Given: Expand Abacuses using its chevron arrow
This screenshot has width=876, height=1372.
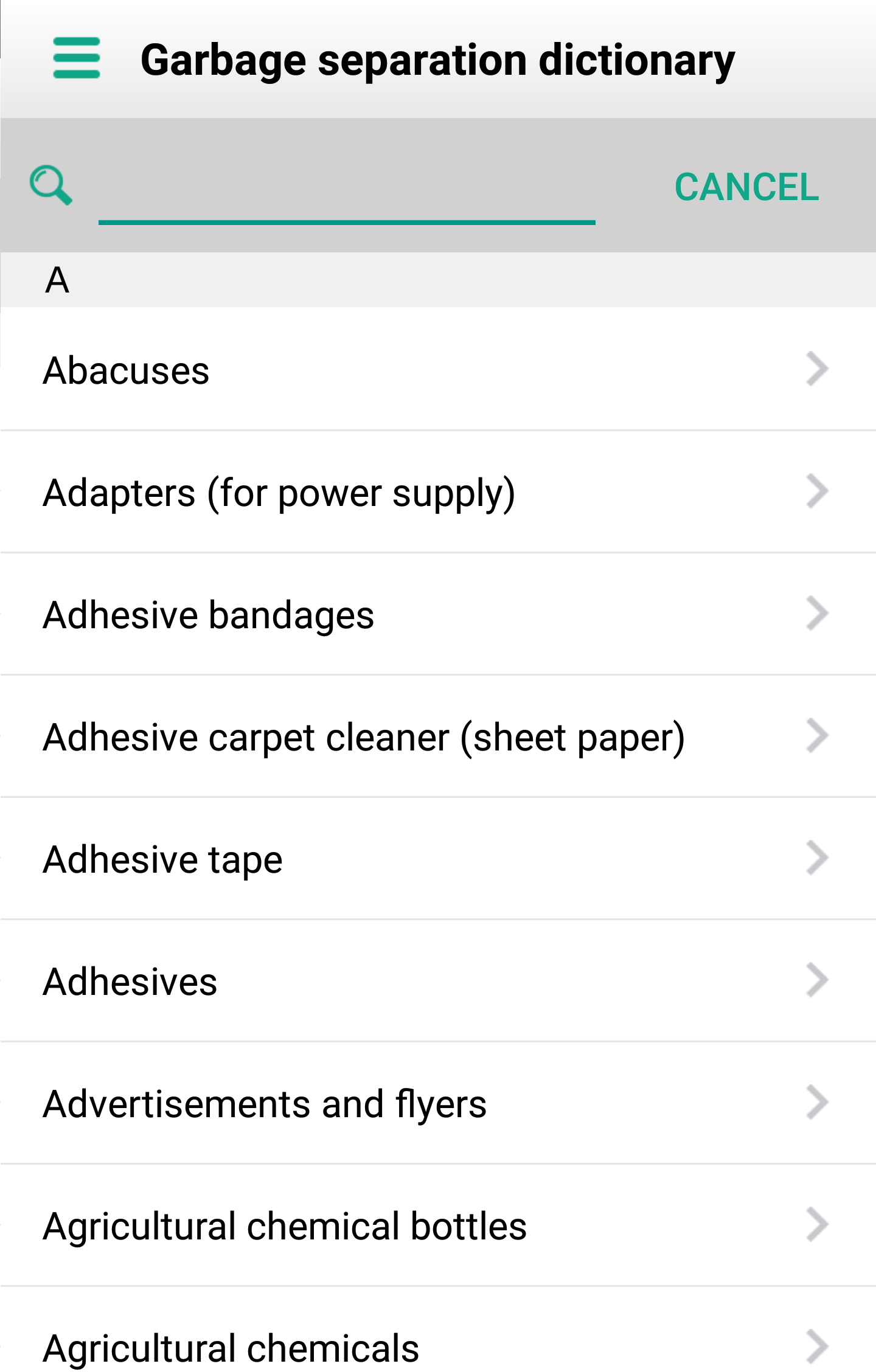Looking at the screenshot, I should click(817, 369).
